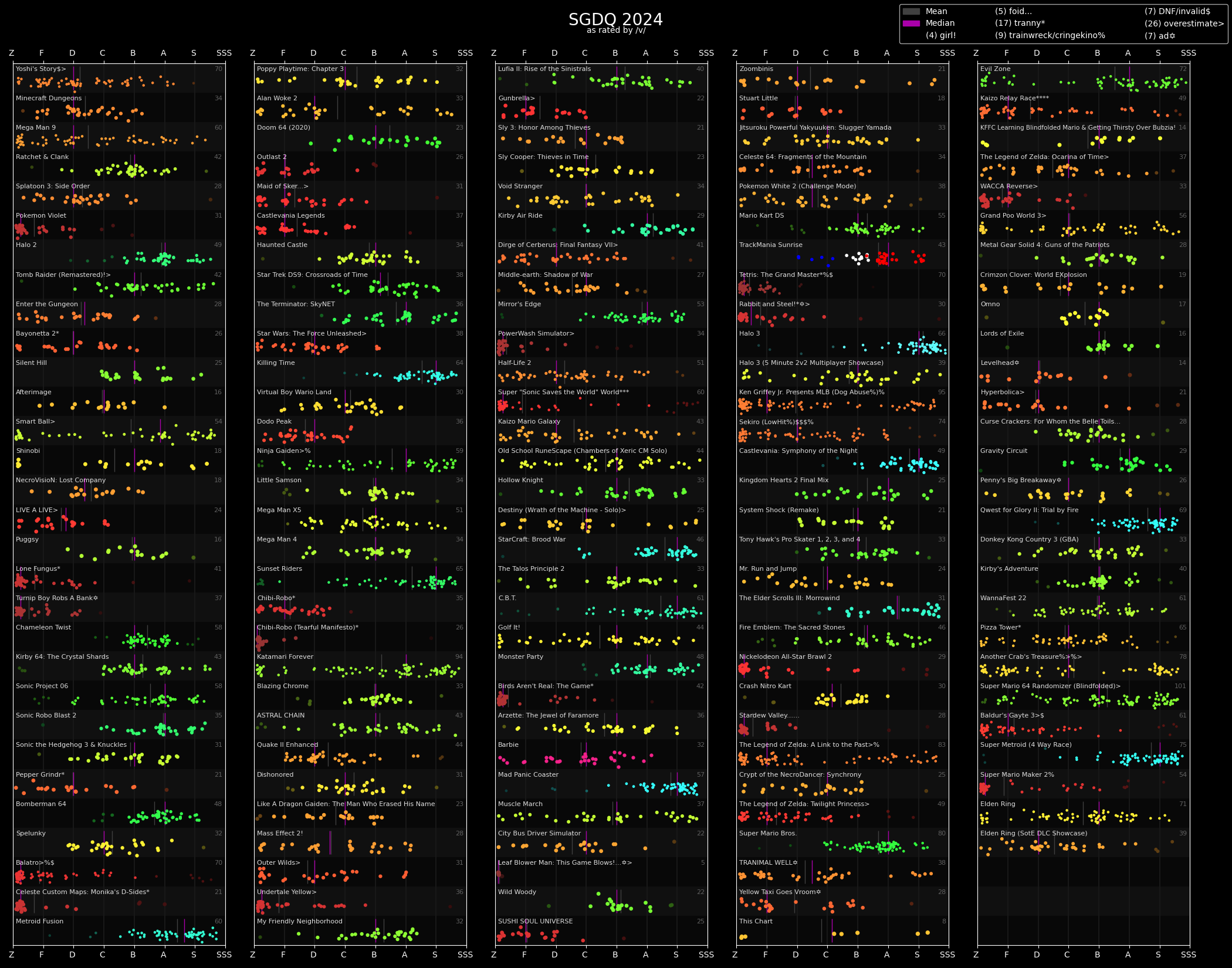Click the 'Metroid Fusion' row label

pyautogui.click(x=39, y=921)
